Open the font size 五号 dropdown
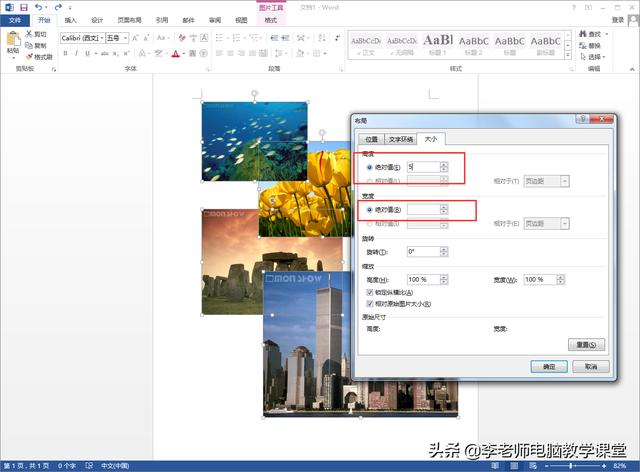This screenshot has height=472, width=640. coord(126,38)
